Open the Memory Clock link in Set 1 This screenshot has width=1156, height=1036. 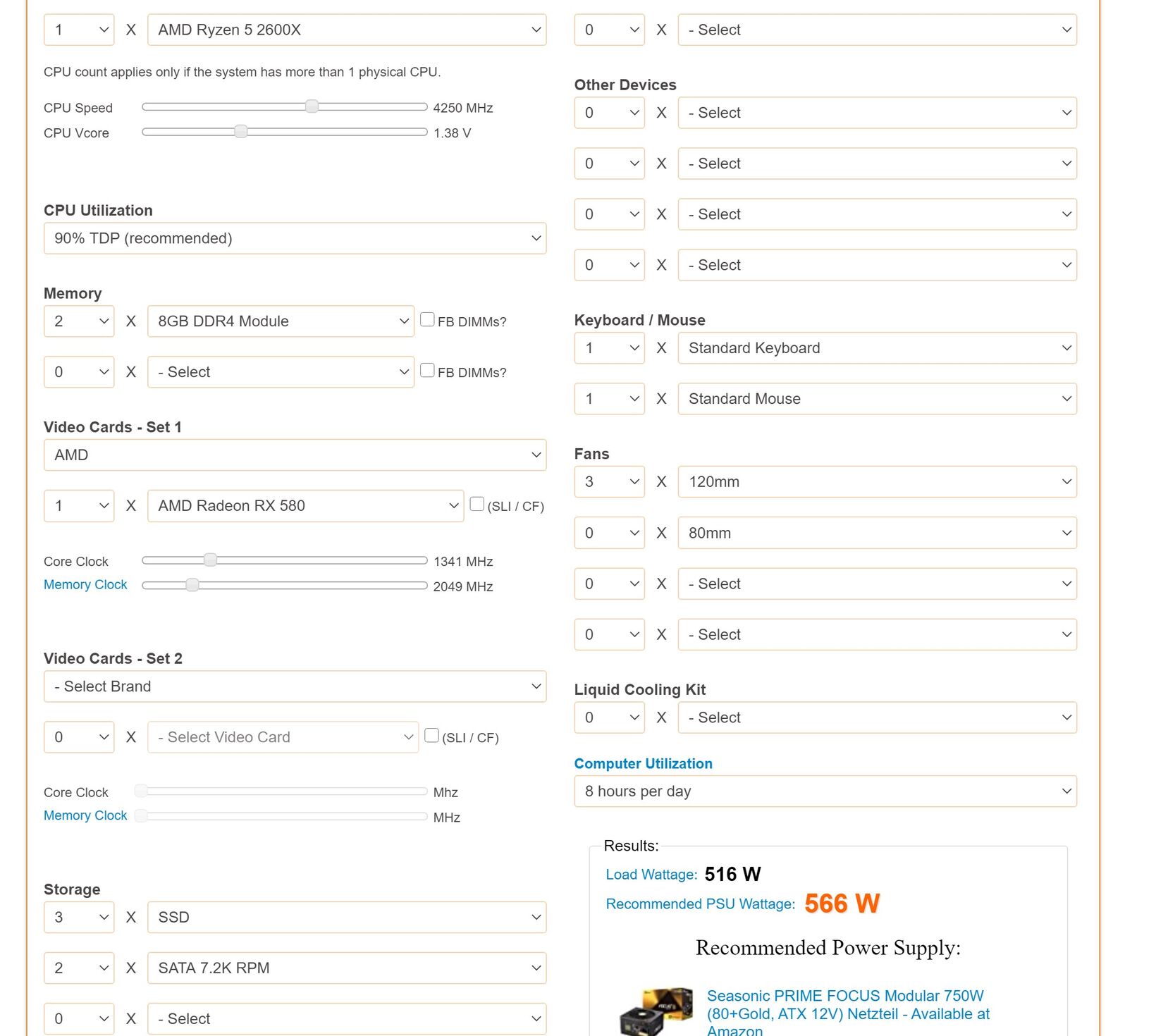[85, 585]
